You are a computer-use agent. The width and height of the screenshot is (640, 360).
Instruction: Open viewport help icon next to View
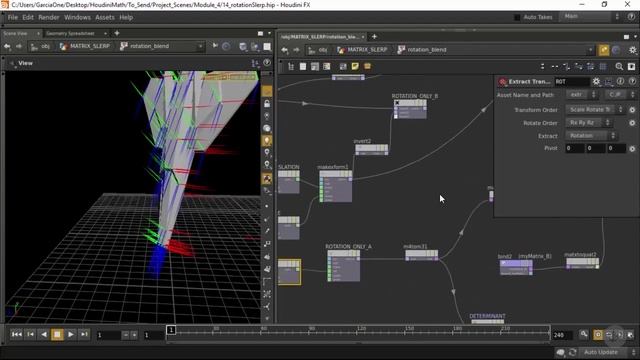point(267,63)
